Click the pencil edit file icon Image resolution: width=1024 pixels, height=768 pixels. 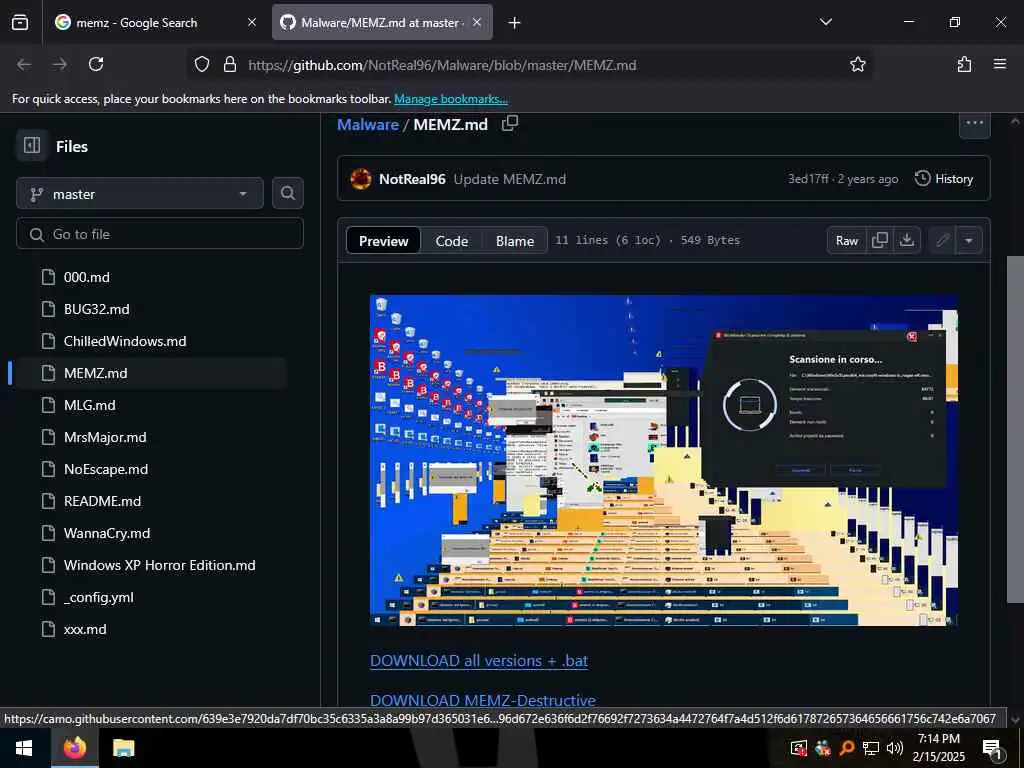942,240
